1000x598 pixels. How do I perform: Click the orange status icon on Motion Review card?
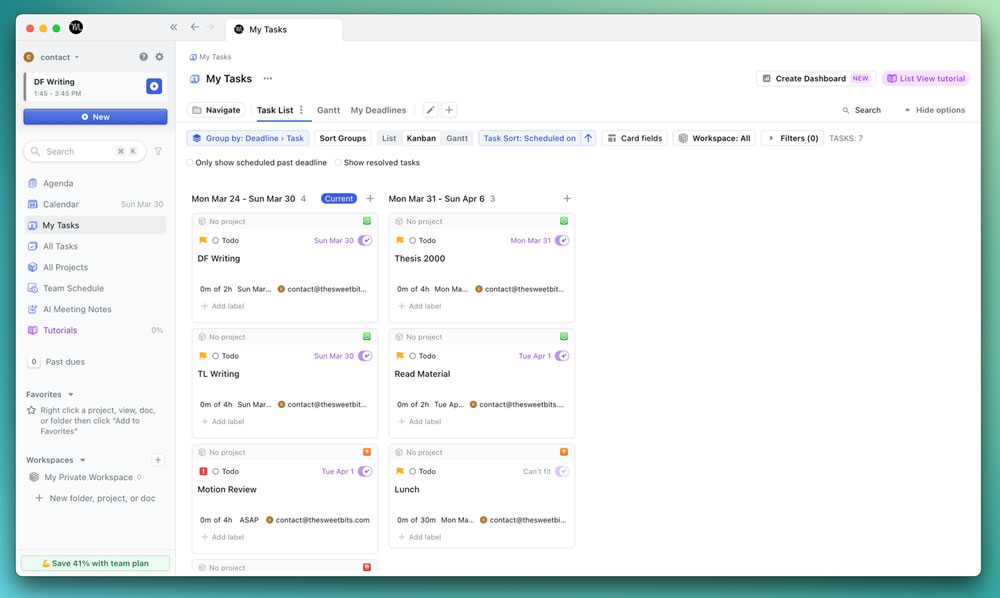[367, 452]
